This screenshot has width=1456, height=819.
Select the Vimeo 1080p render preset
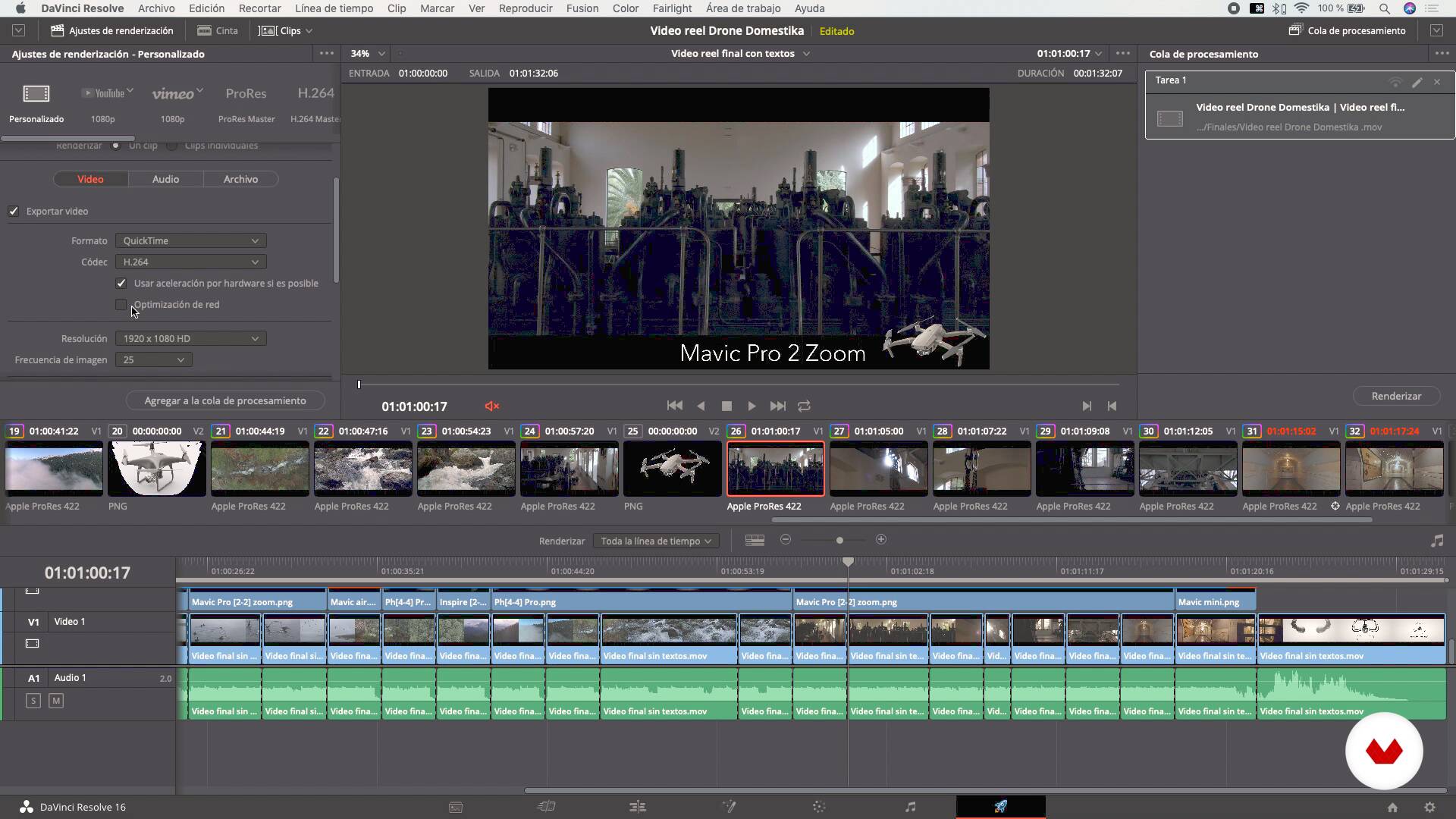[x=174, y=94]
